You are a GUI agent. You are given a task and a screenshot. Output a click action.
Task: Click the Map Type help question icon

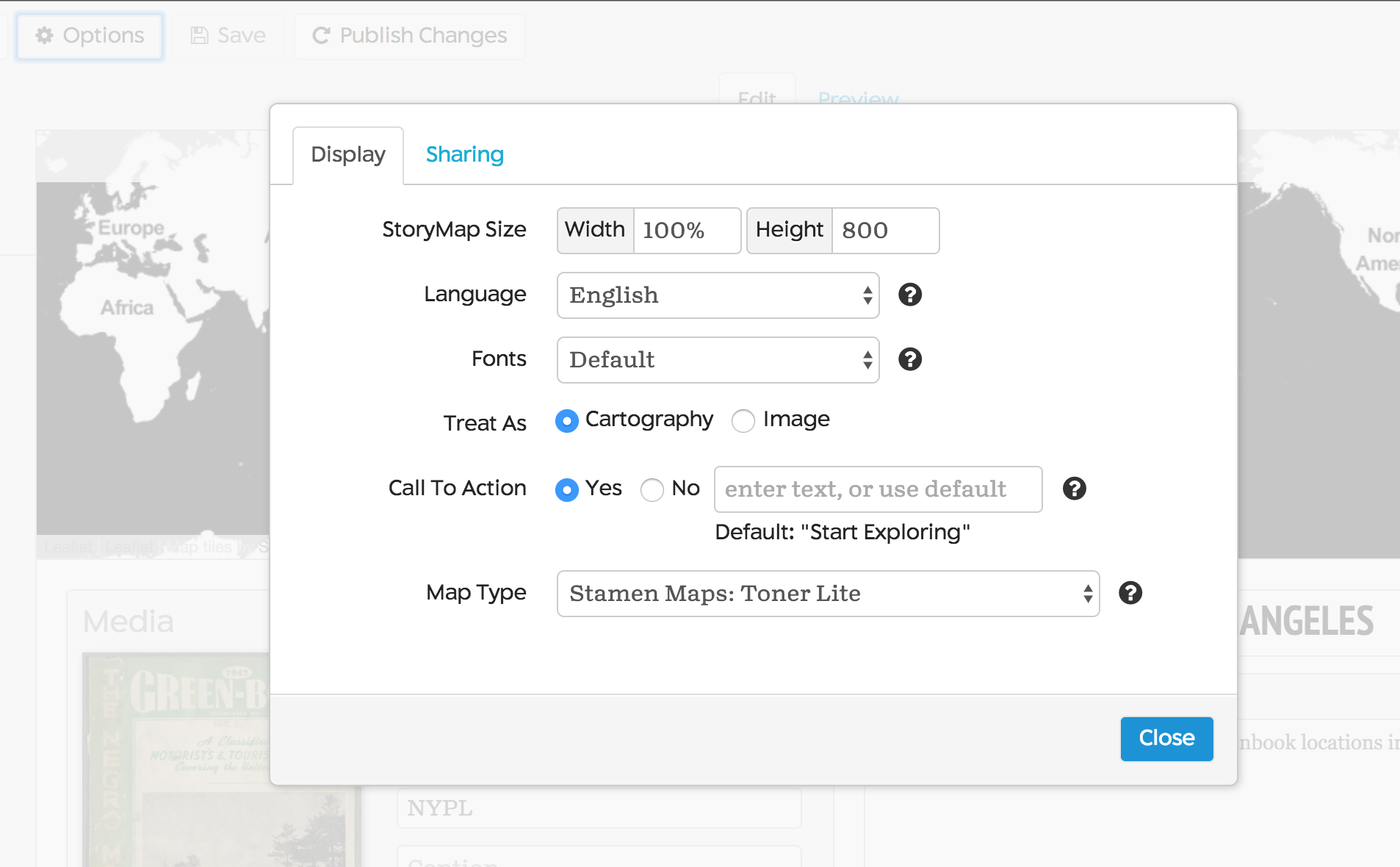1130,593
